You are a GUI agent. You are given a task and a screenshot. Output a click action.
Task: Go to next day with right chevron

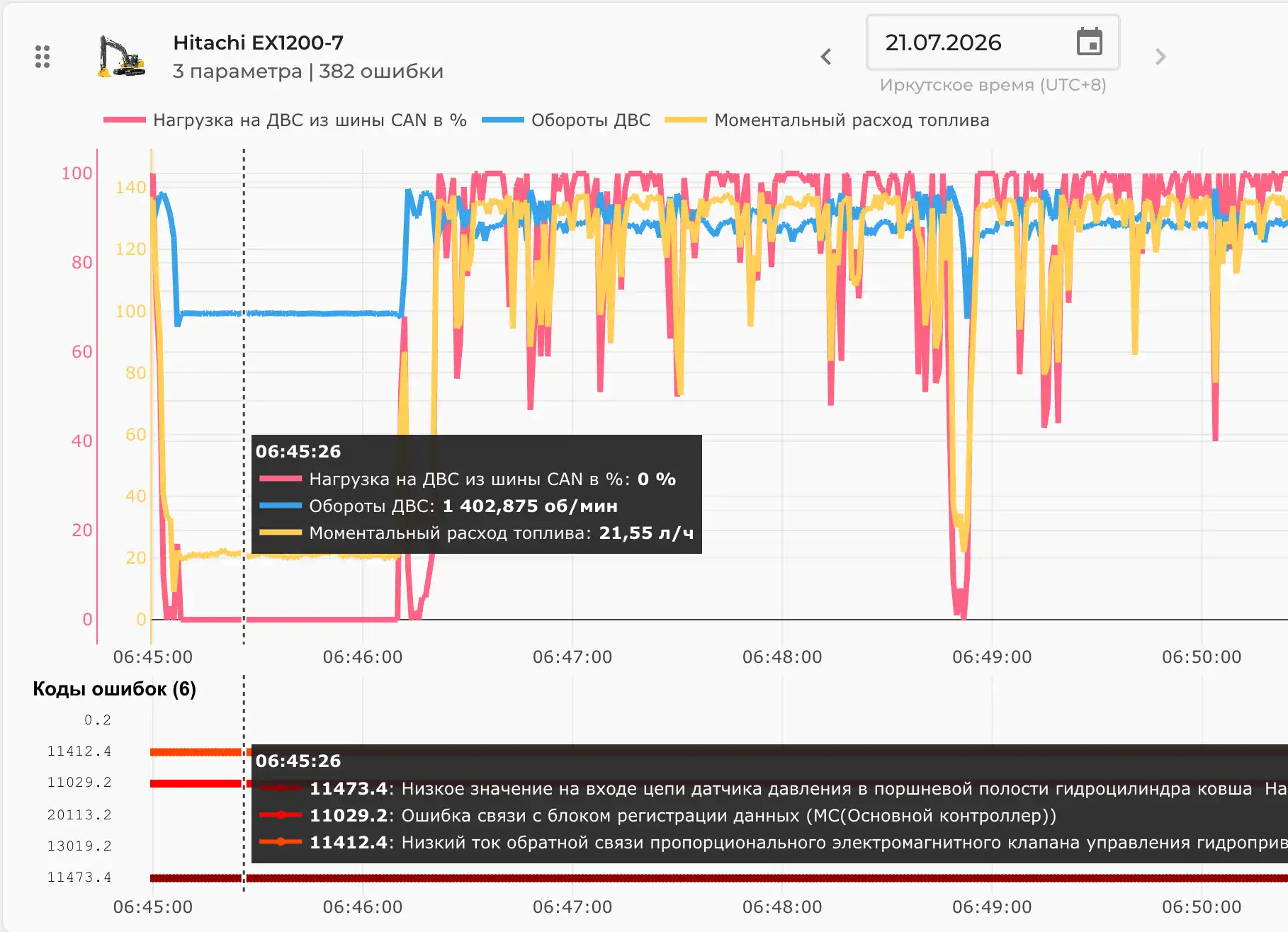coord(1160,57)
